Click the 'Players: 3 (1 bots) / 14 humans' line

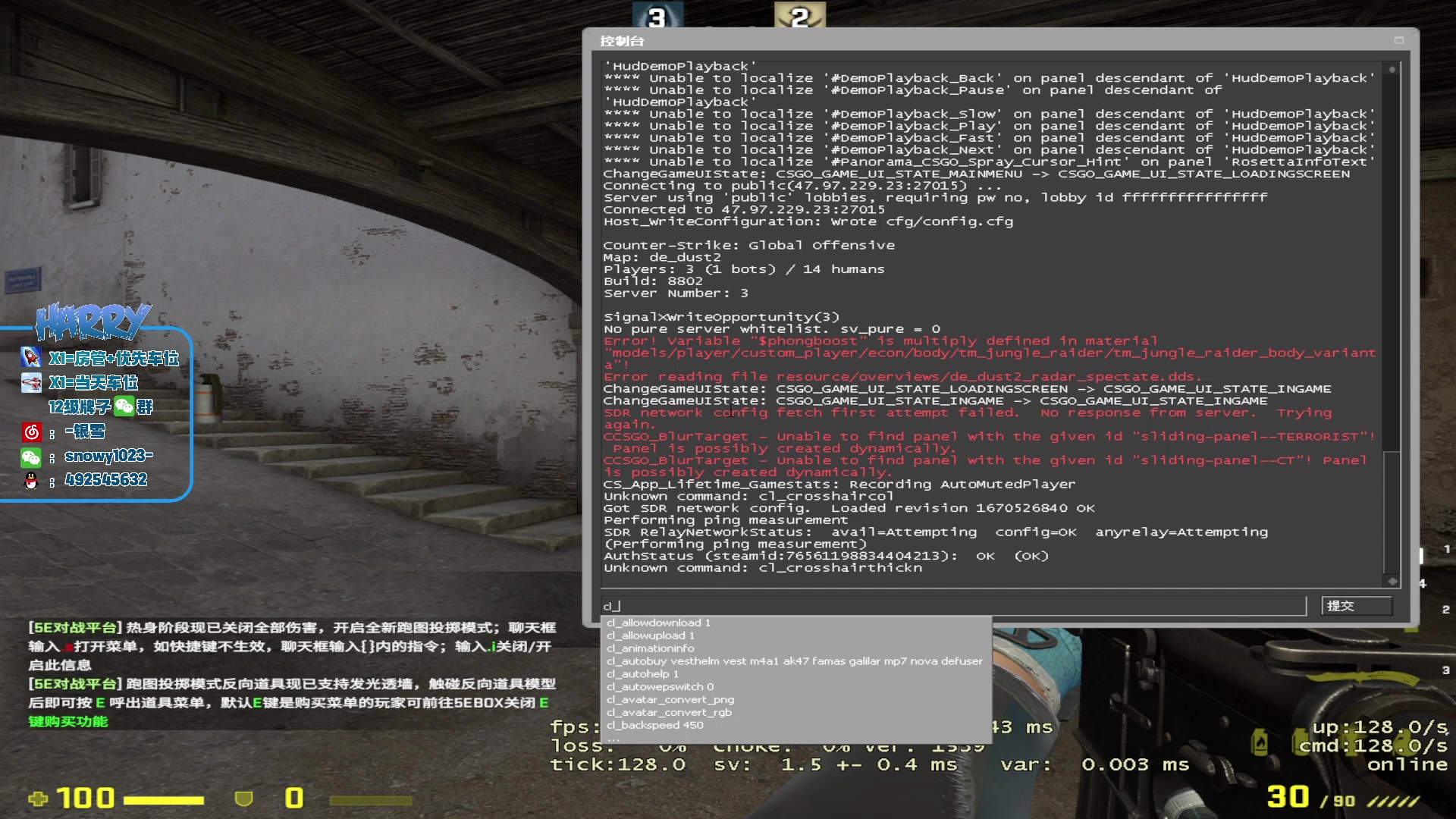click(x=744, y=269)
